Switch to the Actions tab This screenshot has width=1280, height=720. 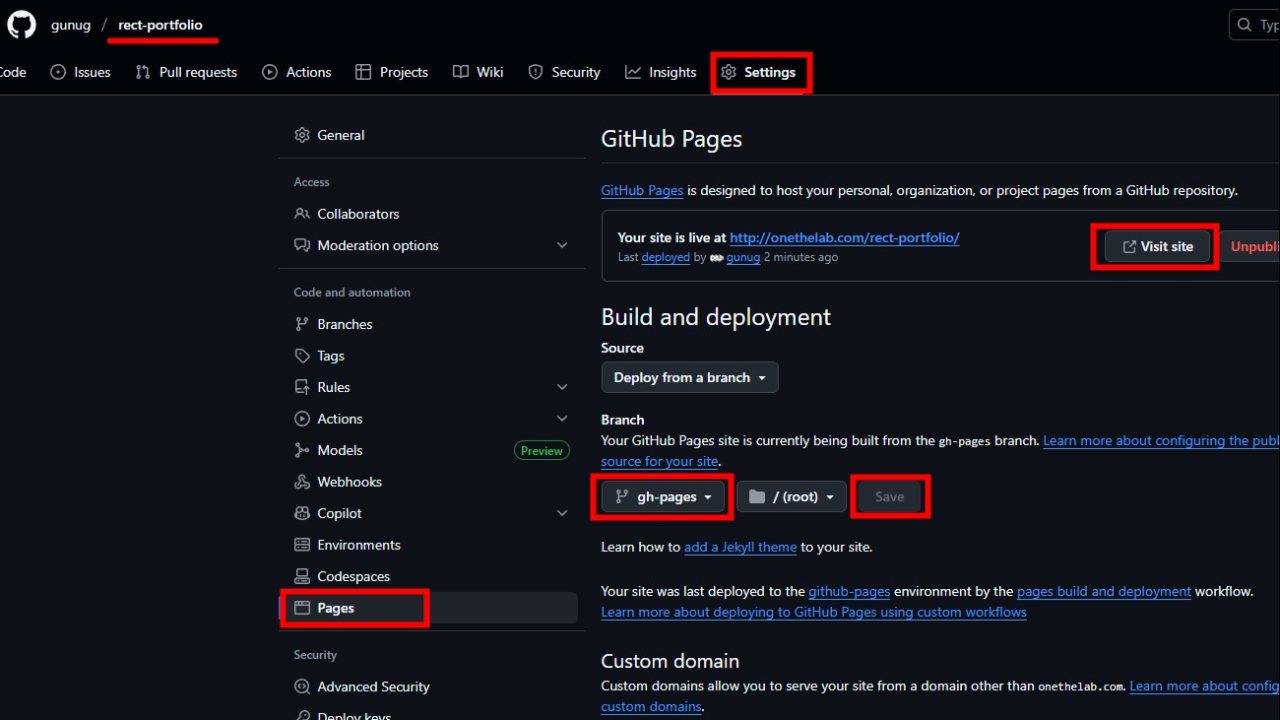(x=296, y=72)
